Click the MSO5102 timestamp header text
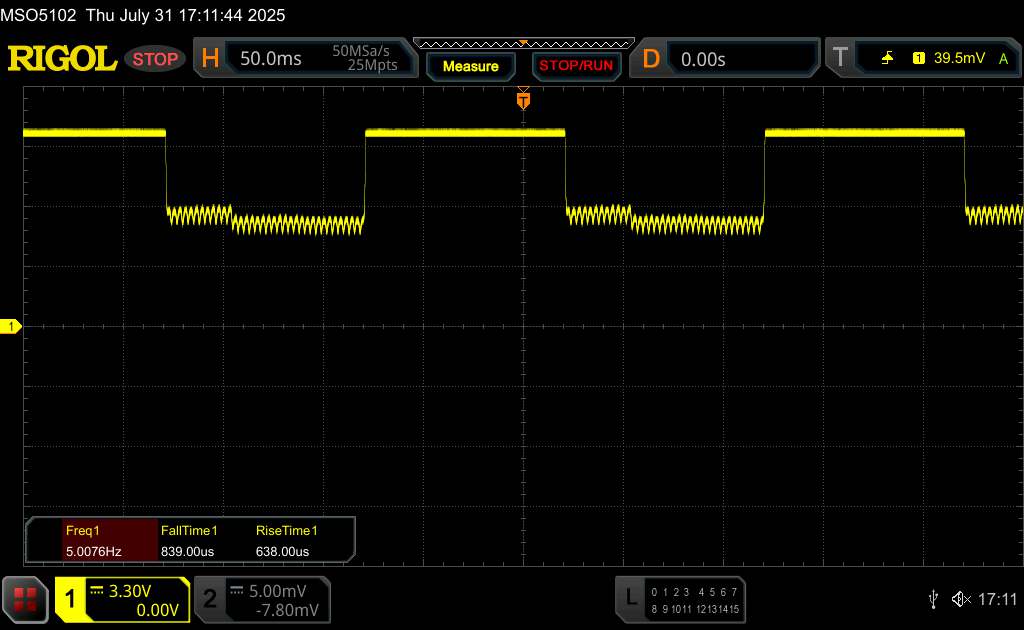The image size is (1024, 630). [142, 15]
